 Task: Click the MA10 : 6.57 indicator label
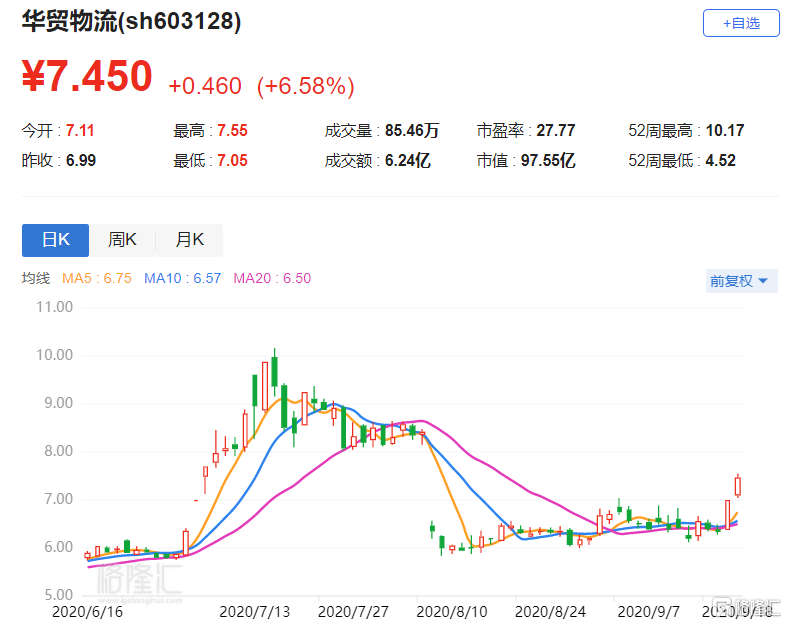click(182, 278)
